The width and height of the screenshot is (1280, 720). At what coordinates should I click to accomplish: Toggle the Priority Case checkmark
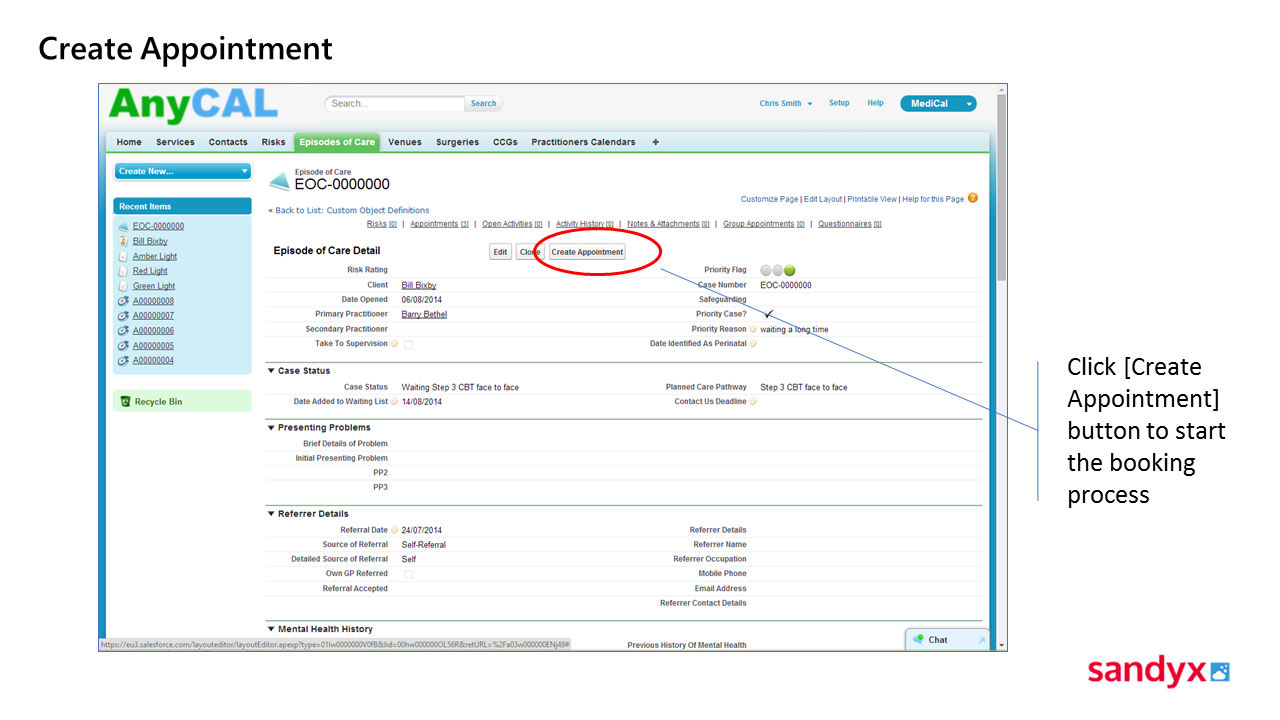tap(768, 314)
